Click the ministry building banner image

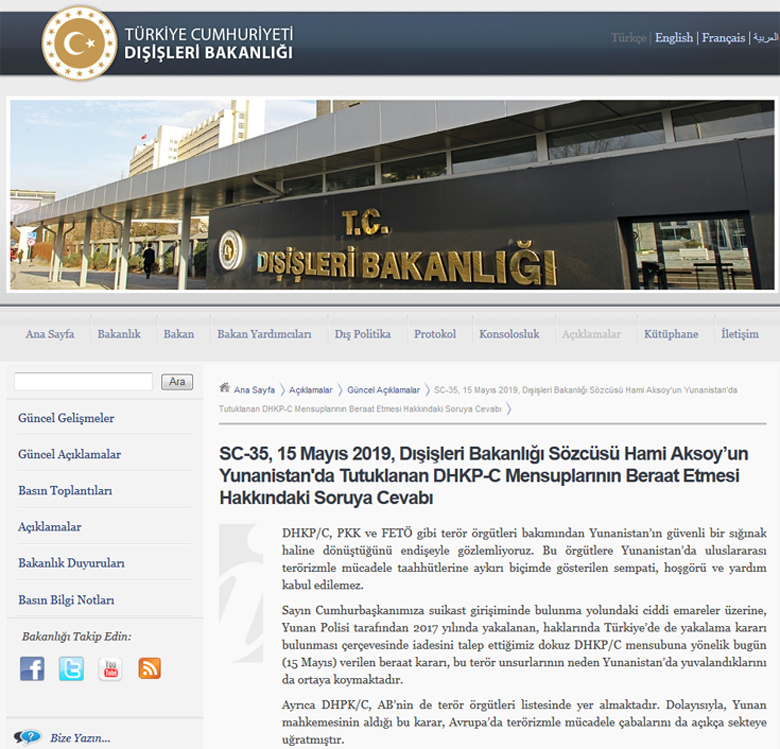click(x=392, y=195)
